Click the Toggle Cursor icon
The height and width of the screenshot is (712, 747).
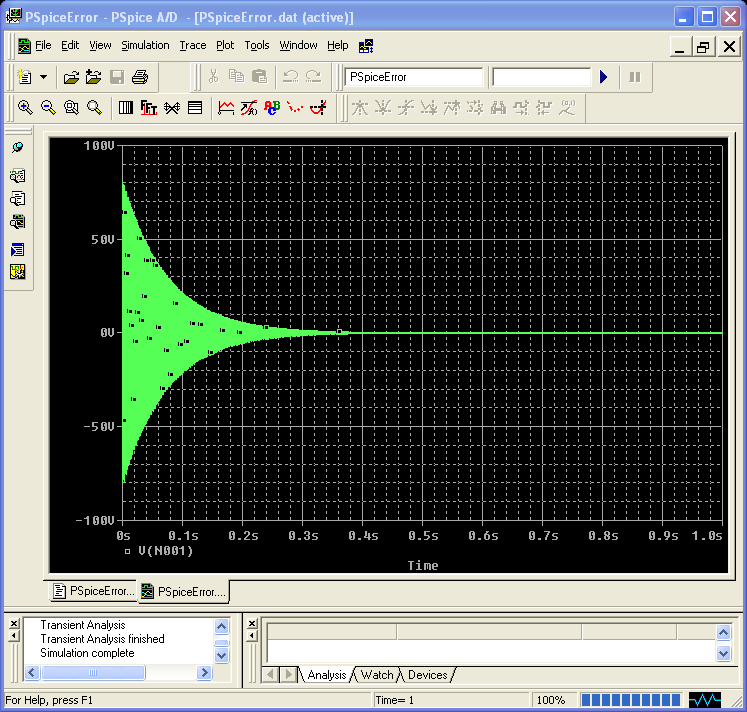pyautogui.click(x=318, y=108)
